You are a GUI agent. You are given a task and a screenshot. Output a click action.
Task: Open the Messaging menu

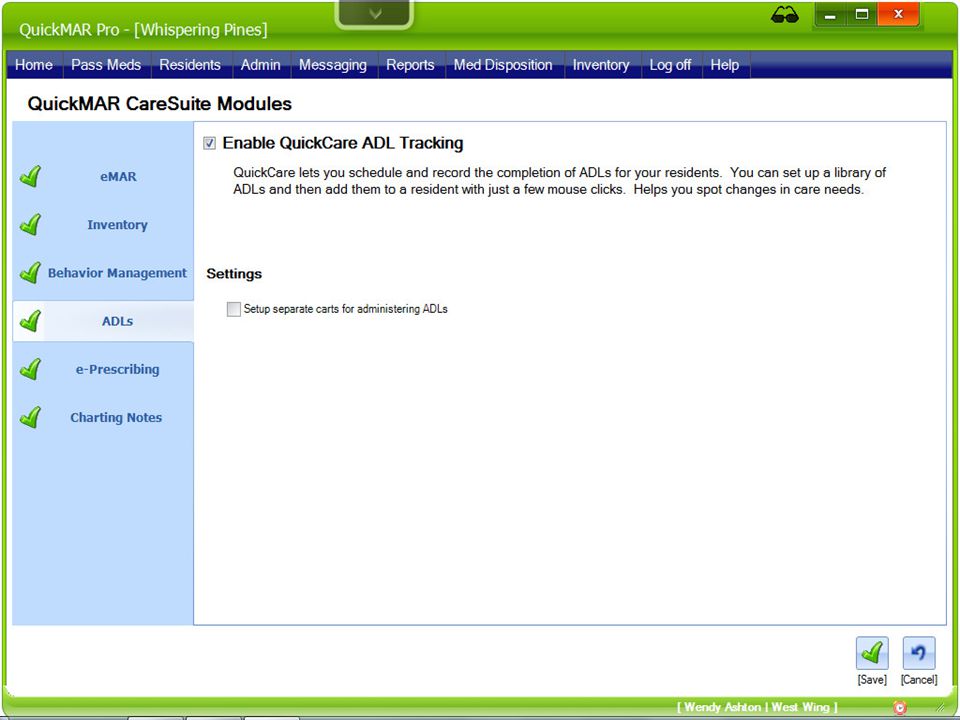[332, 65]
